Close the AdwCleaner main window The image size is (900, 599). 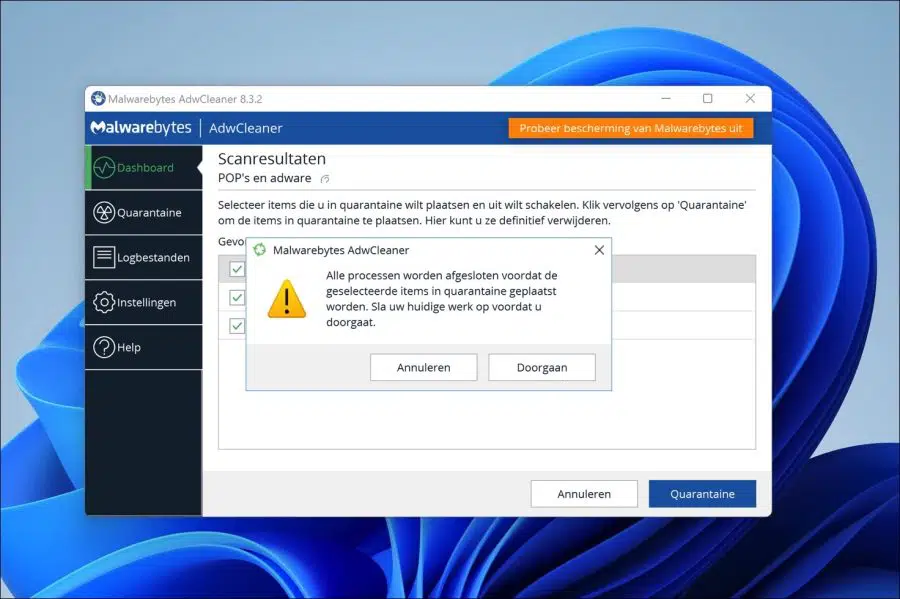(750, 99)
